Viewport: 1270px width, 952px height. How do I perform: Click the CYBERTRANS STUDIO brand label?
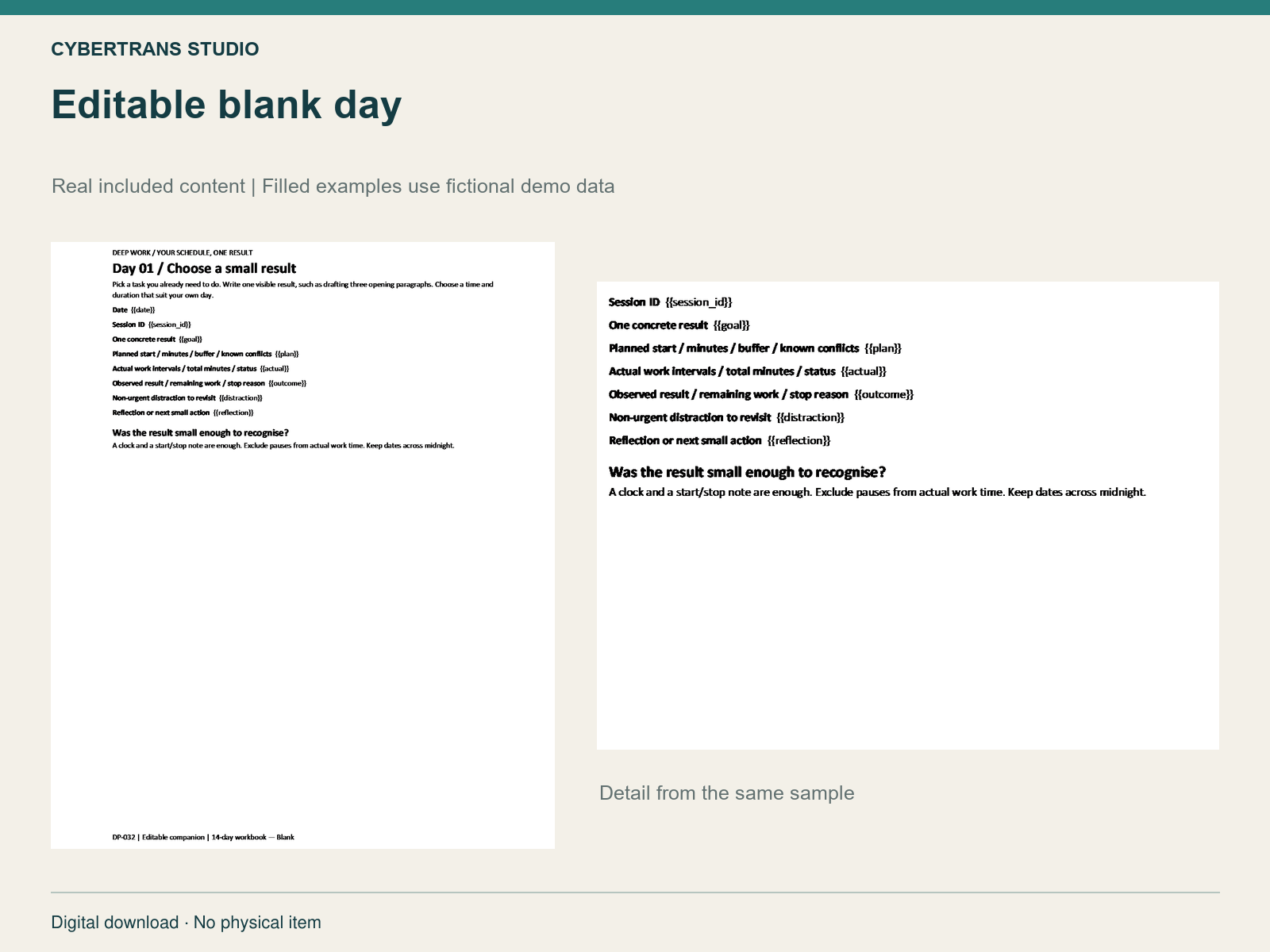click(155, 49)
